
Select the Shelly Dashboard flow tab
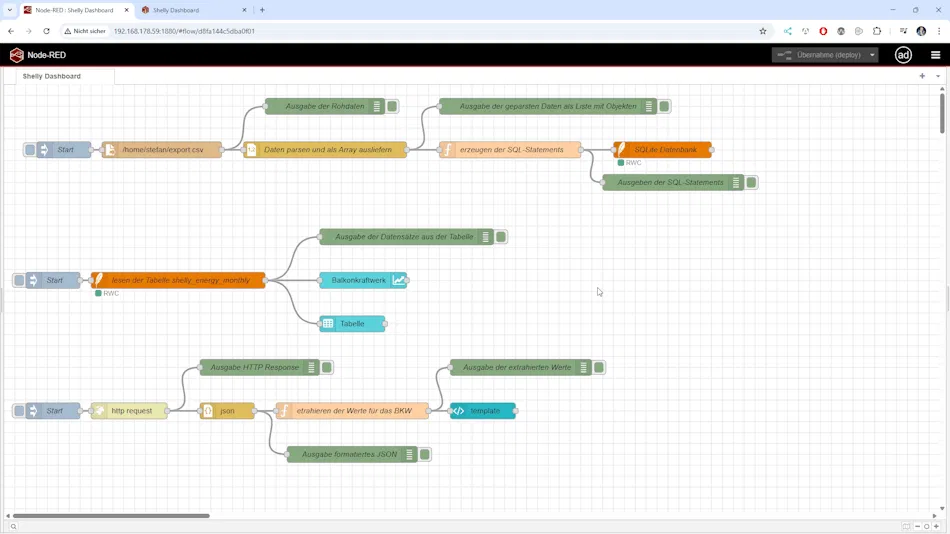(52, 76)
